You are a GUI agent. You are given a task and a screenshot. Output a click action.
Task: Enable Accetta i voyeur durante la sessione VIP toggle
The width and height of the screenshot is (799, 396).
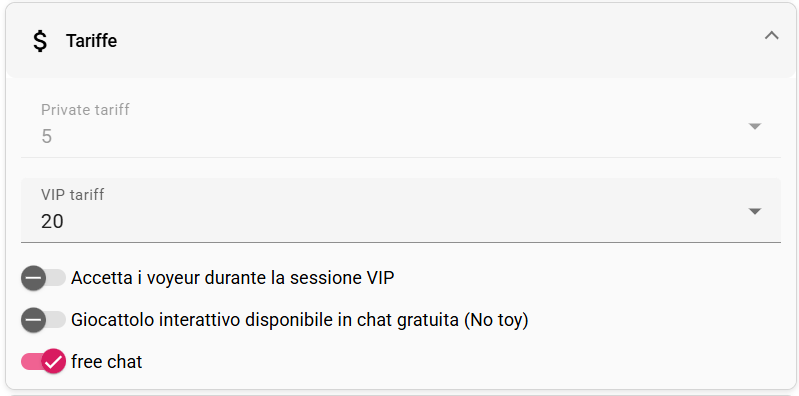[43, 278]
